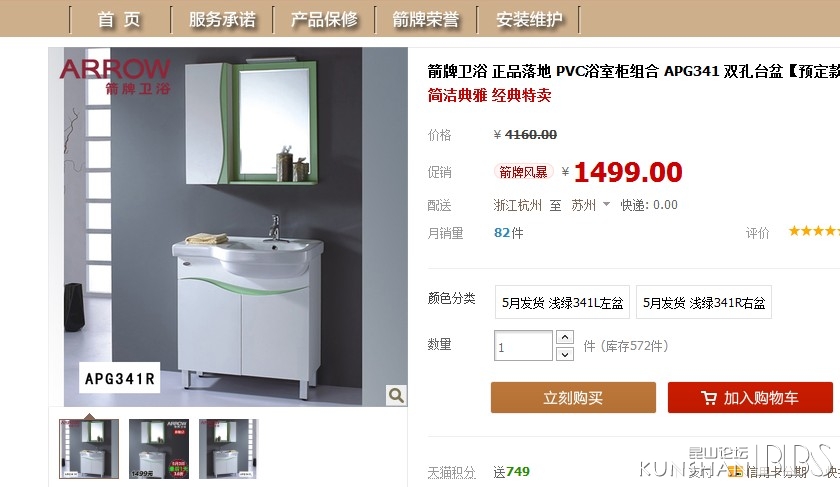Click the star rating next to 评价
The width and height of the screenshot is (840, 487).
(813, 231)
